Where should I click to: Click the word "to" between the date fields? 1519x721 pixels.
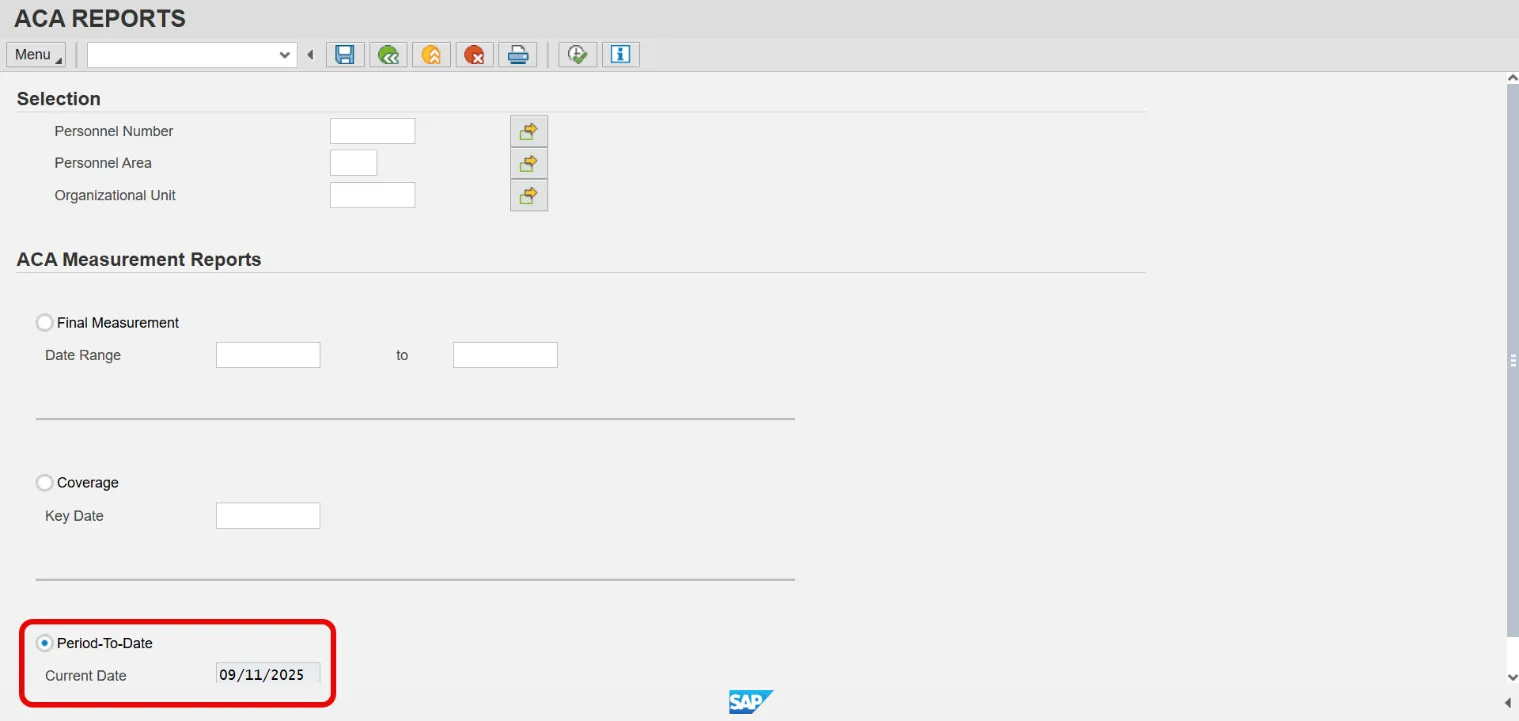coord(402,355)
